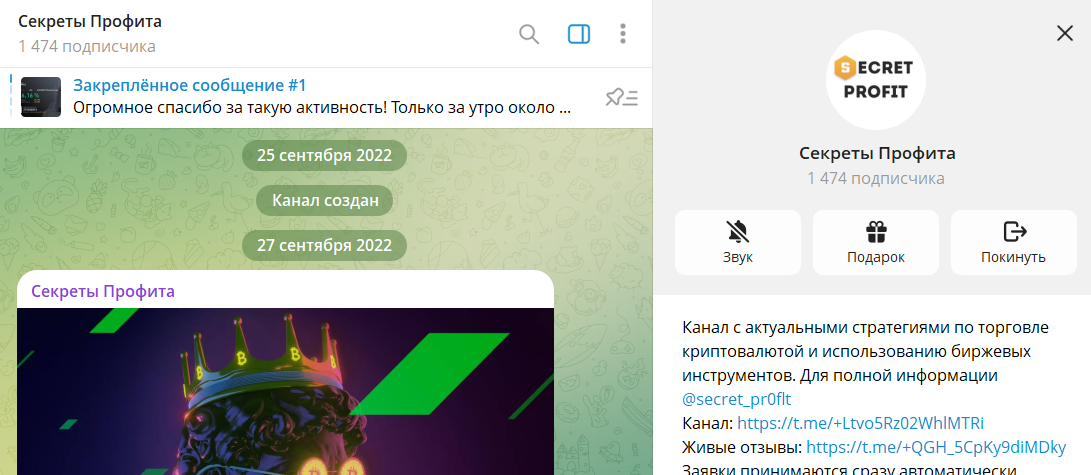Click the 27 сентября 2022 date badge

point(324,245)
